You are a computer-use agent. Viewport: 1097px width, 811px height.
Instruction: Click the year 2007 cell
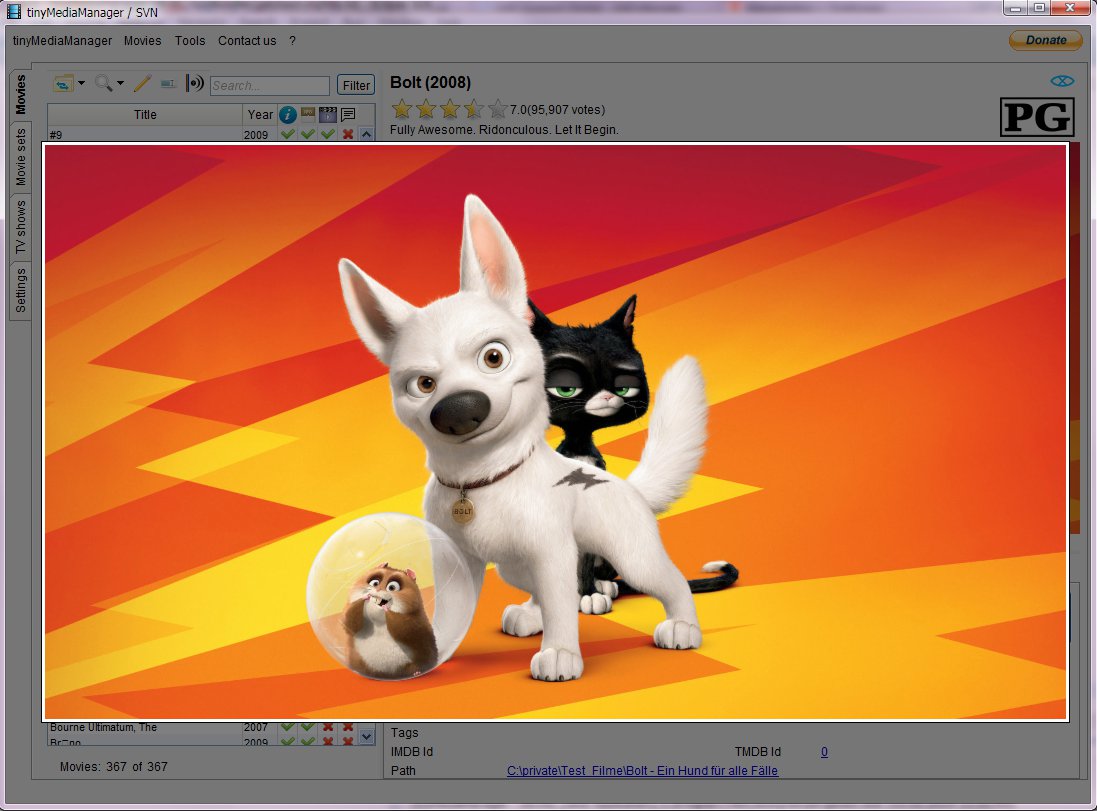click(x=255, y=728)
